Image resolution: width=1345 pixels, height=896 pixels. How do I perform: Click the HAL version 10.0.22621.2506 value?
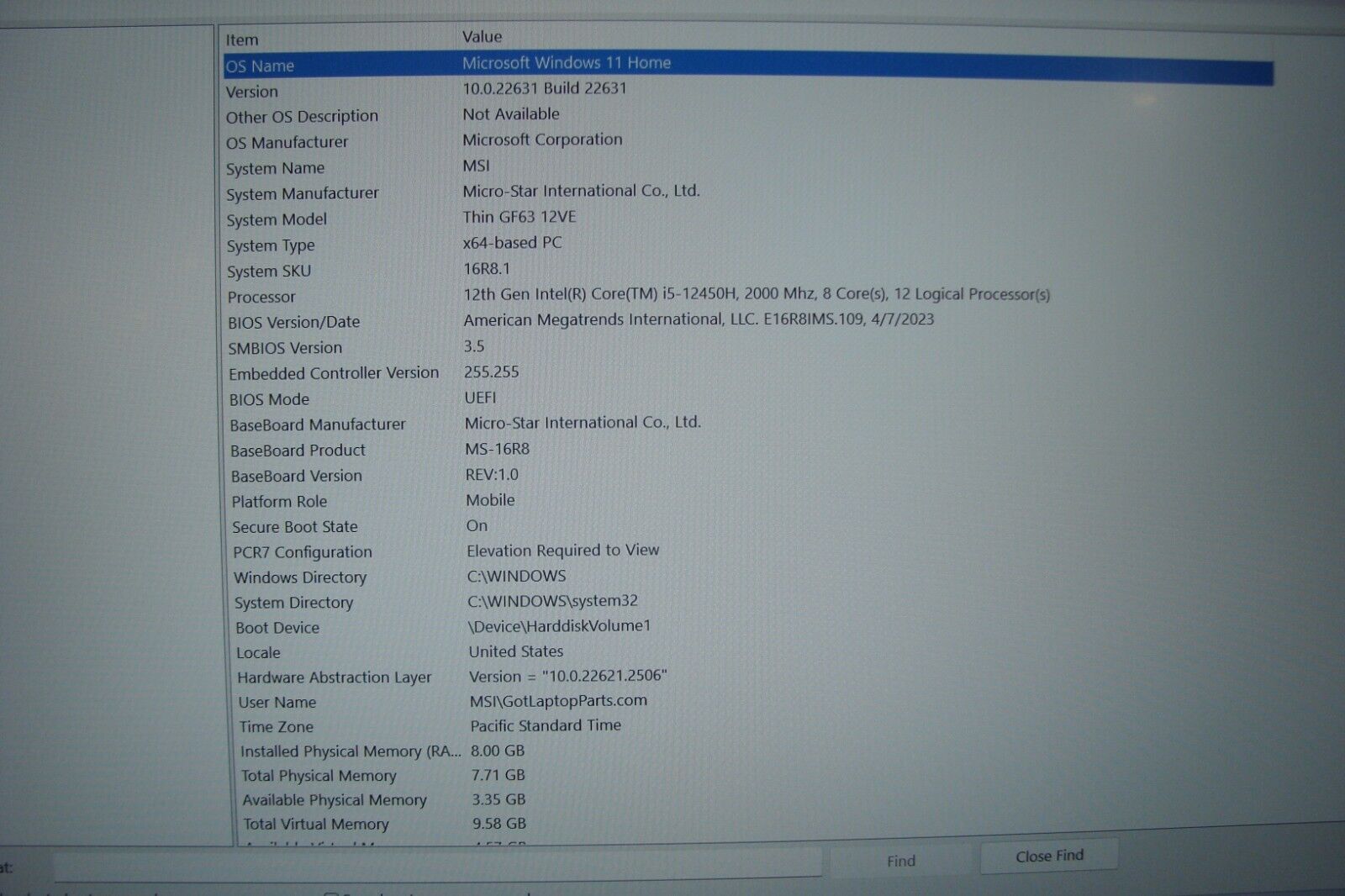pos(568,676)
